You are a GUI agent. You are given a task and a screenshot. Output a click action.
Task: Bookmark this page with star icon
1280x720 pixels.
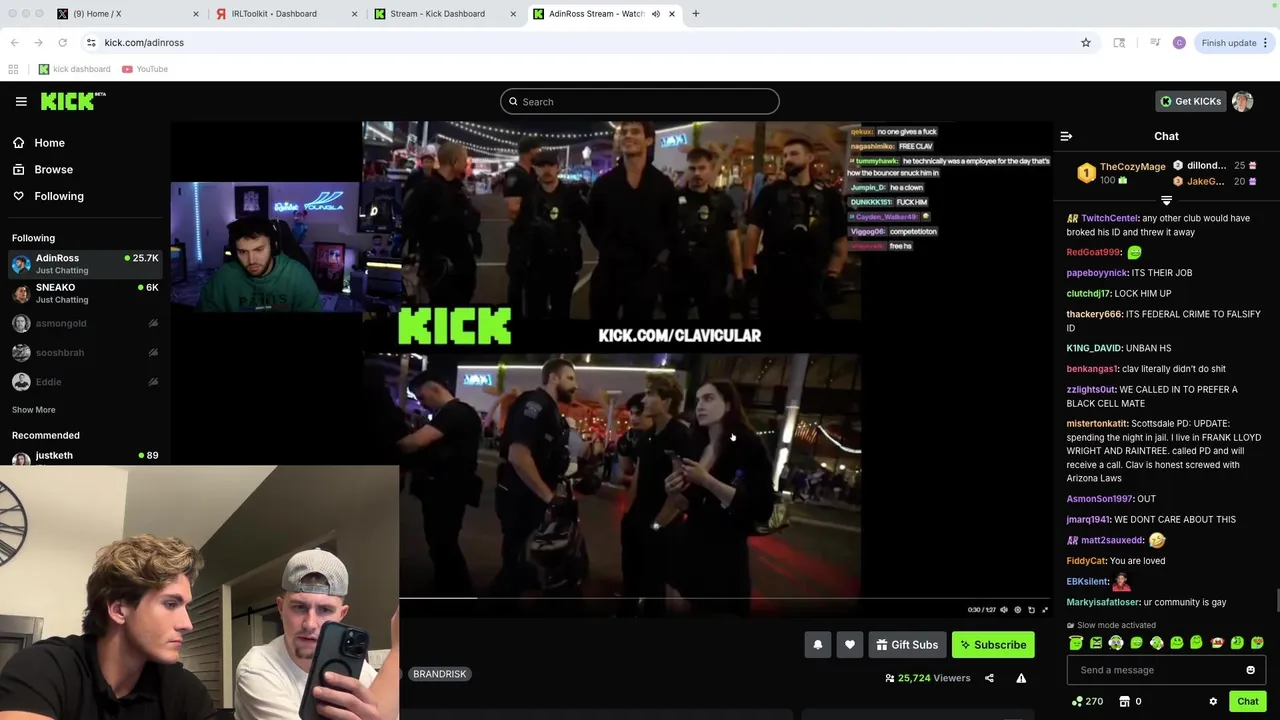coord(1086,42)
